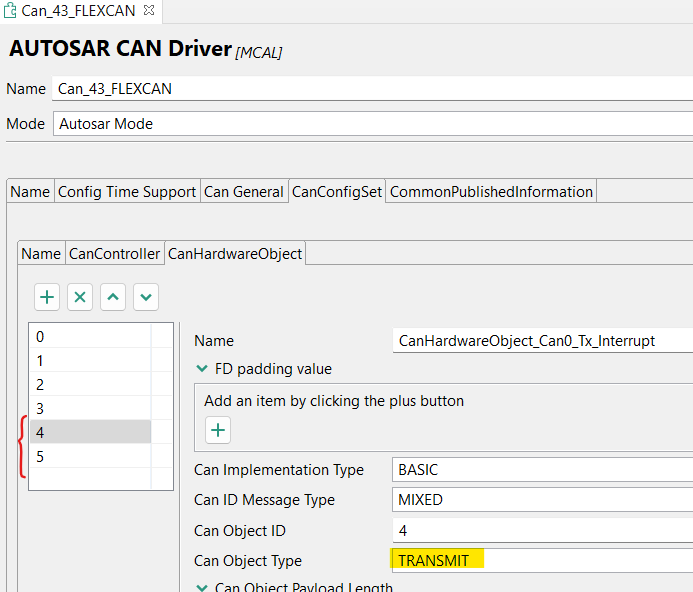Click the 'Can ID Message Type' label

(x=264, y=500)
